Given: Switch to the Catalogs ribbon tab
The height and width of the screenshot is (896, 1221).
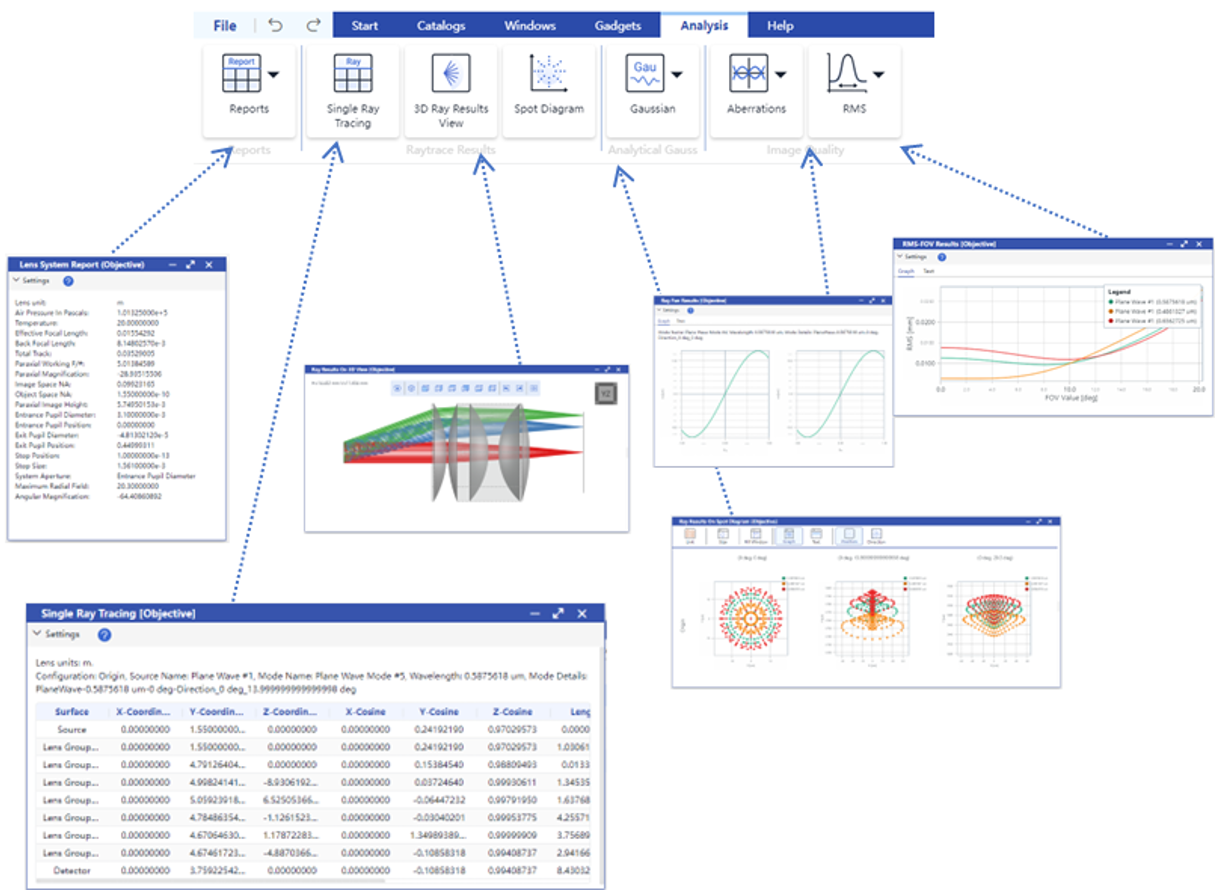Looking at the screenshot, I should (441, 25).
